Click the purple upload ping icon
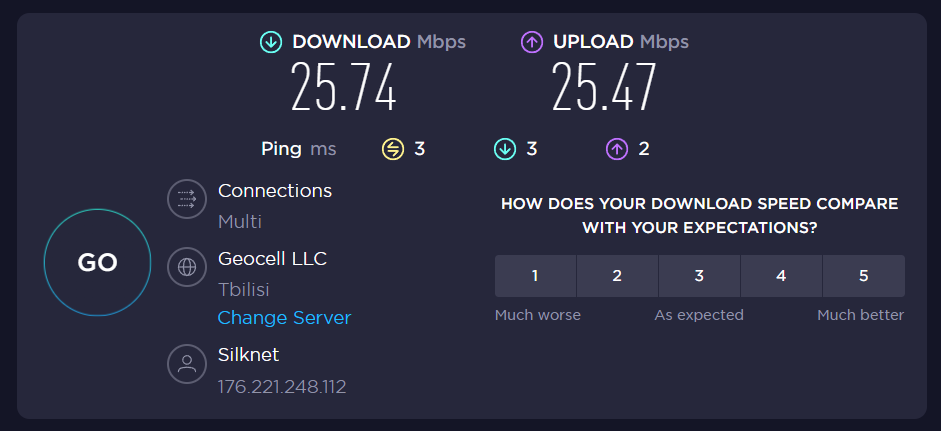The image size is (941, 431). tap(616, 149)
